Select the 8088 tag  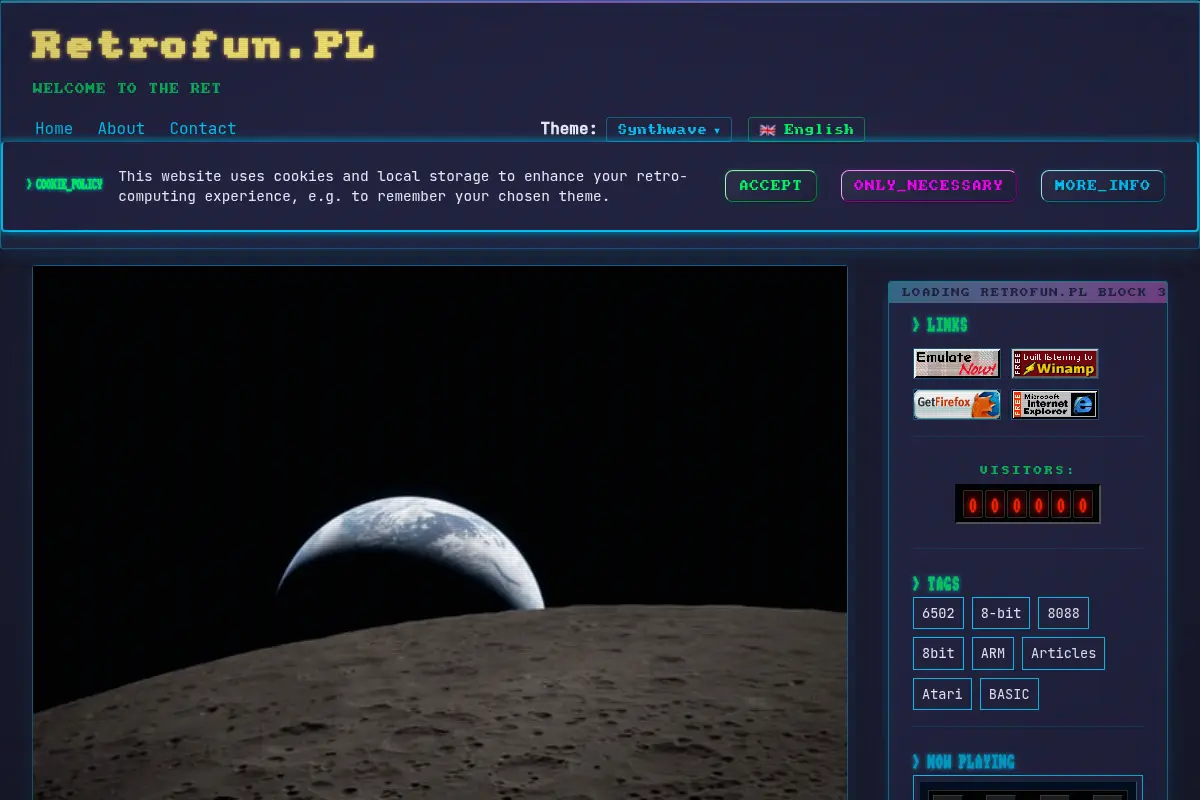pos(1063,613)
